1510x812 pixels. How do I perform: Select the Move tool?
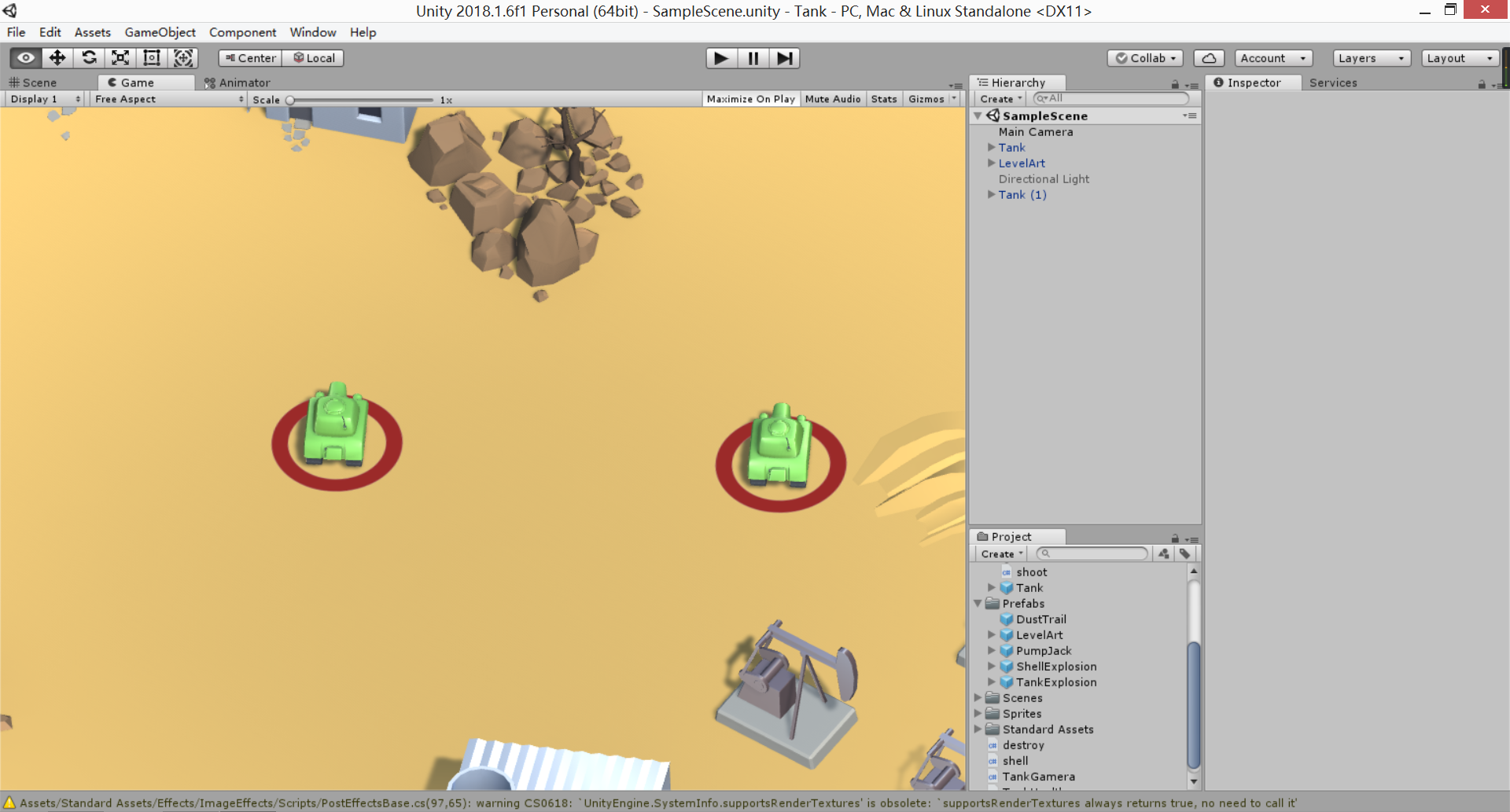[57, 58]
